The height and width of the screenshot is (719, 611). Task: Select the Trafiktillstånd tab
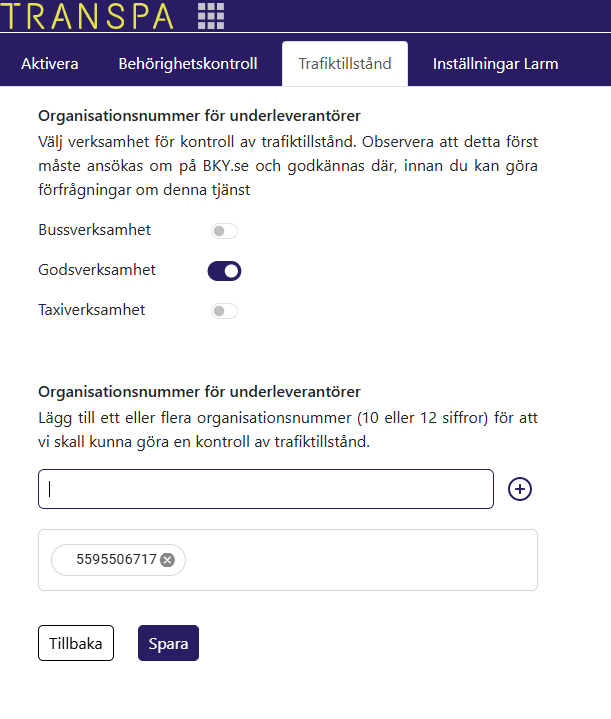(x=344, y=64)
